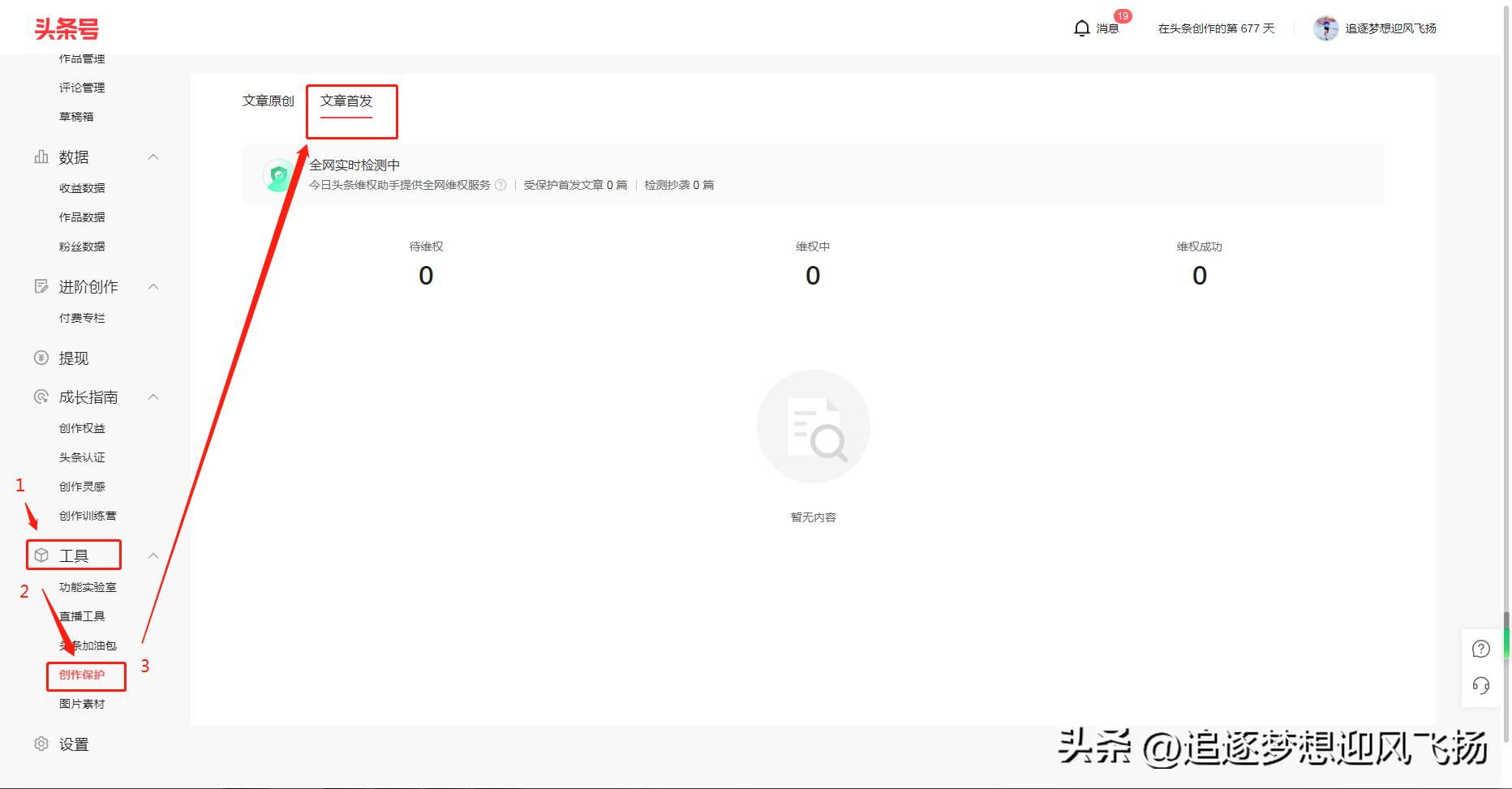Open 草稿箱 in the sidebar

[76, 117]
